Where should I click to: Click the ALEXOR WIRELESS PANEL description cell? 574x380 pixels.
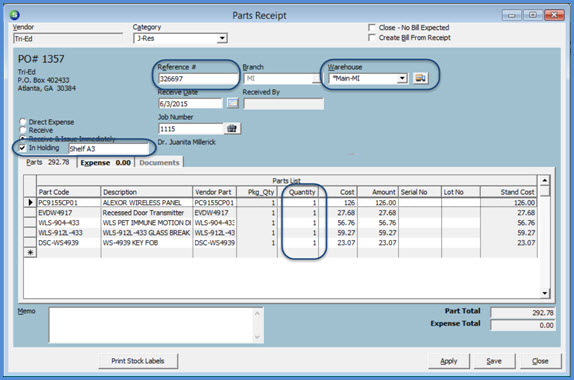pyautogui.click(x=146, y=202)
